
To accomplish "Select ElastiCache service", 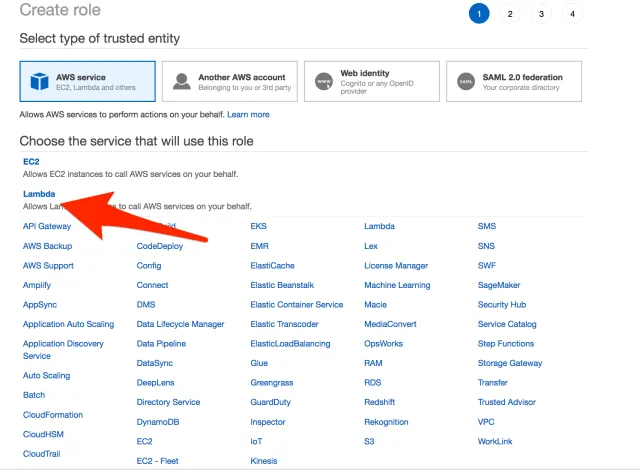I will 272,266.
